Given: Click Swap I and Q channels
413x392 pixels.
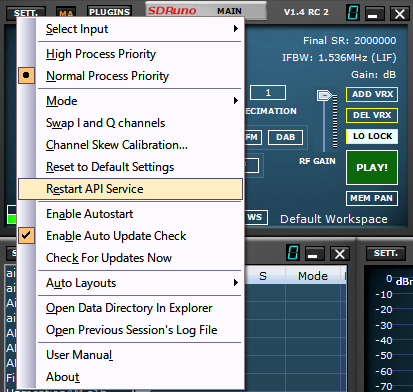Looking at the screenshot, I should [x=130, y=123].
